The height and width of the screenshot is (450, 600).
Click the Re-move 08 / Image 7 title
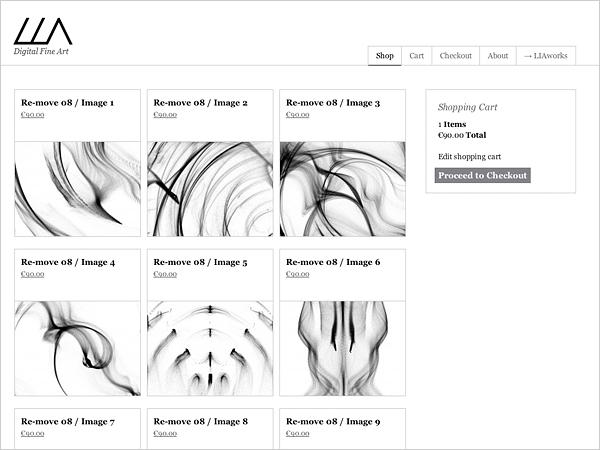67,422
